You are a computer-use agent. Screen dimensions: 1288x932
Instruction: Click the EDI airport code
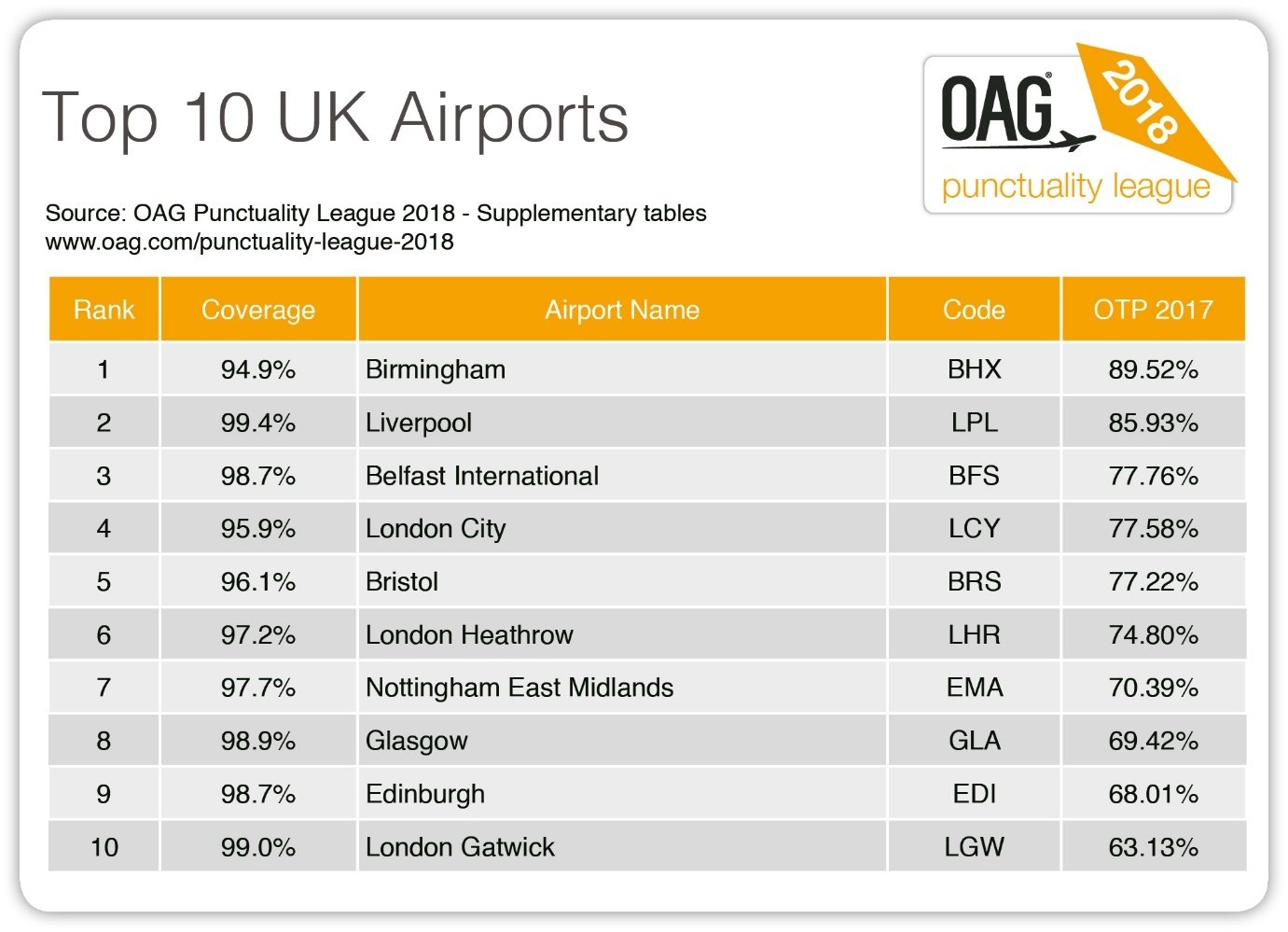974,794
